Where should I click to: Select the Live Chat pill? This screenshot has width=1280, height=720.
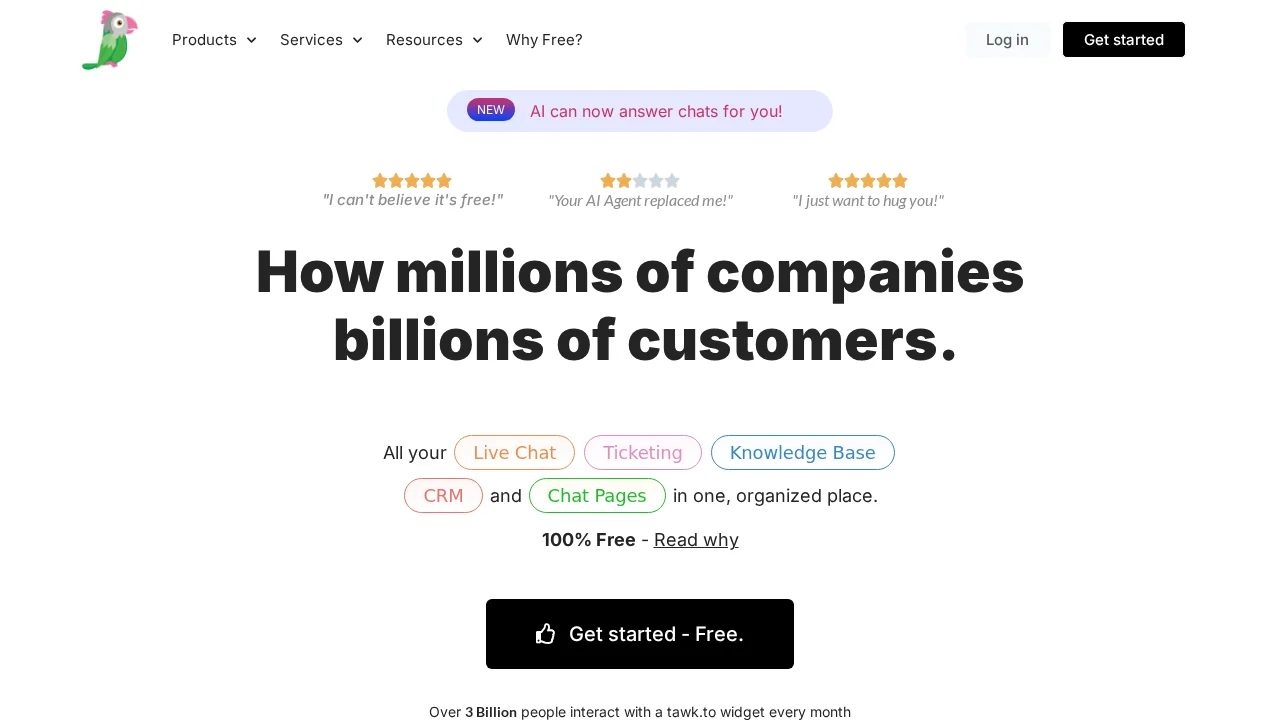pyautogui.click(x=514, y=452)
